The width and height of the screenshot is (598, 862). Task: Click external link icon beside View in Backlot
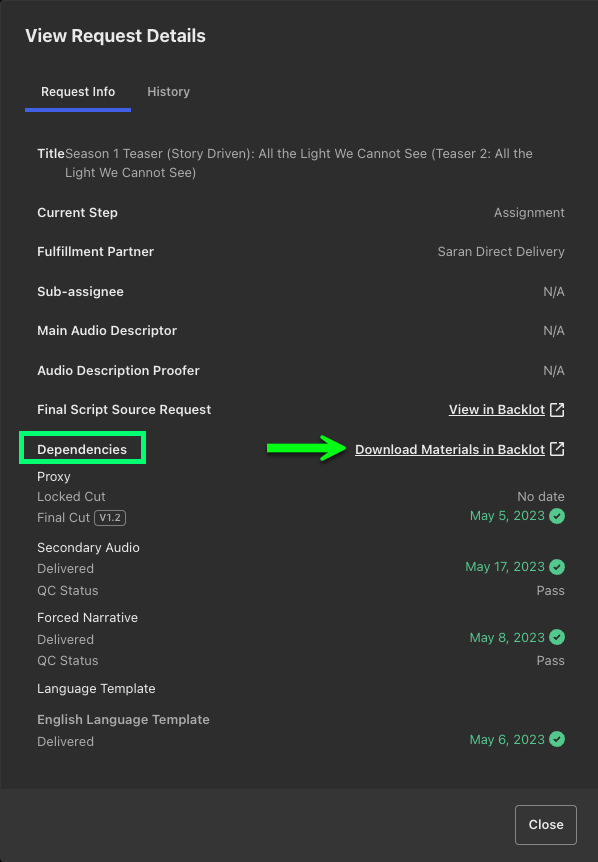tap(557, 410)
